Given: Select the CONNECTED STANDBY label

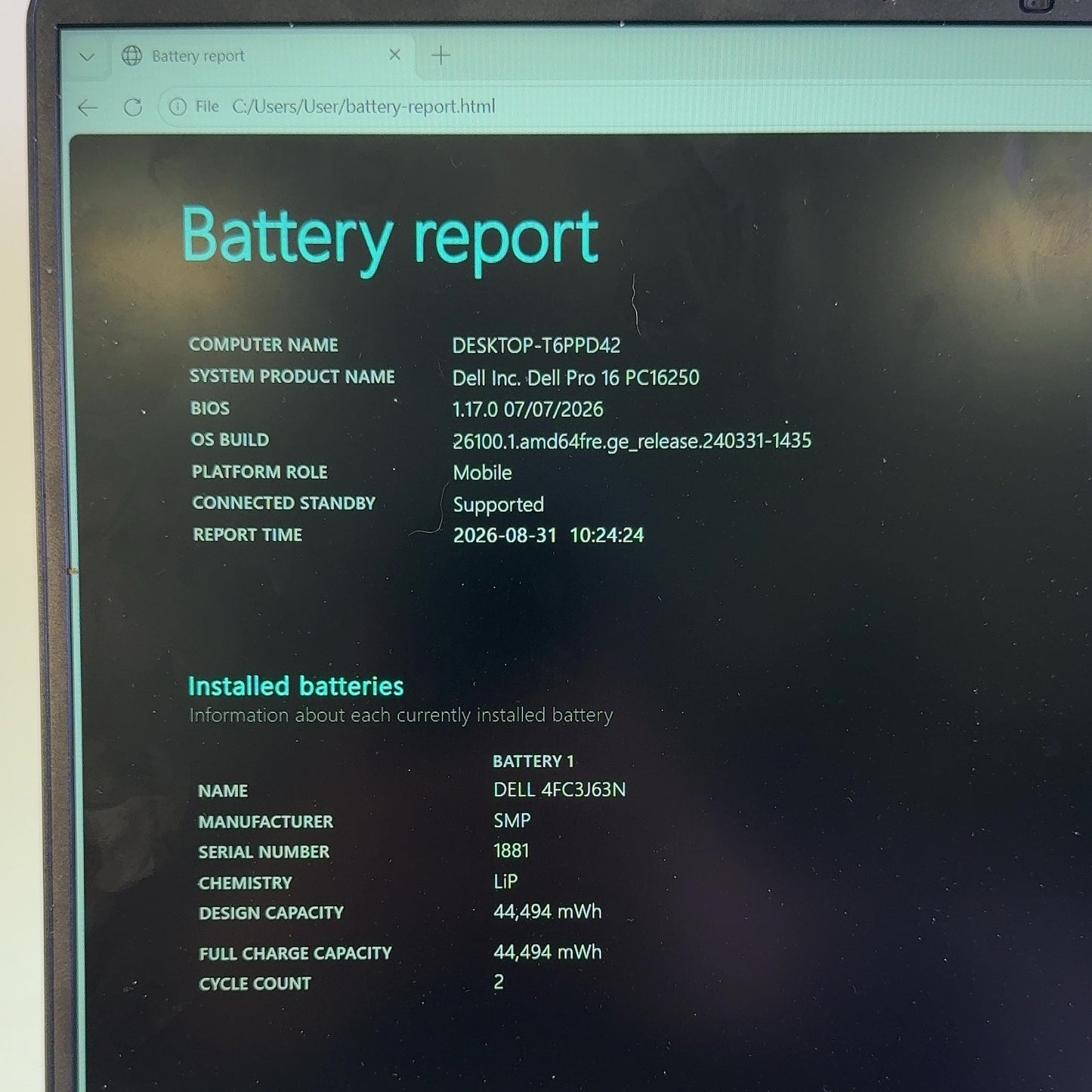Looking at the screenshot, I should 284,503.
